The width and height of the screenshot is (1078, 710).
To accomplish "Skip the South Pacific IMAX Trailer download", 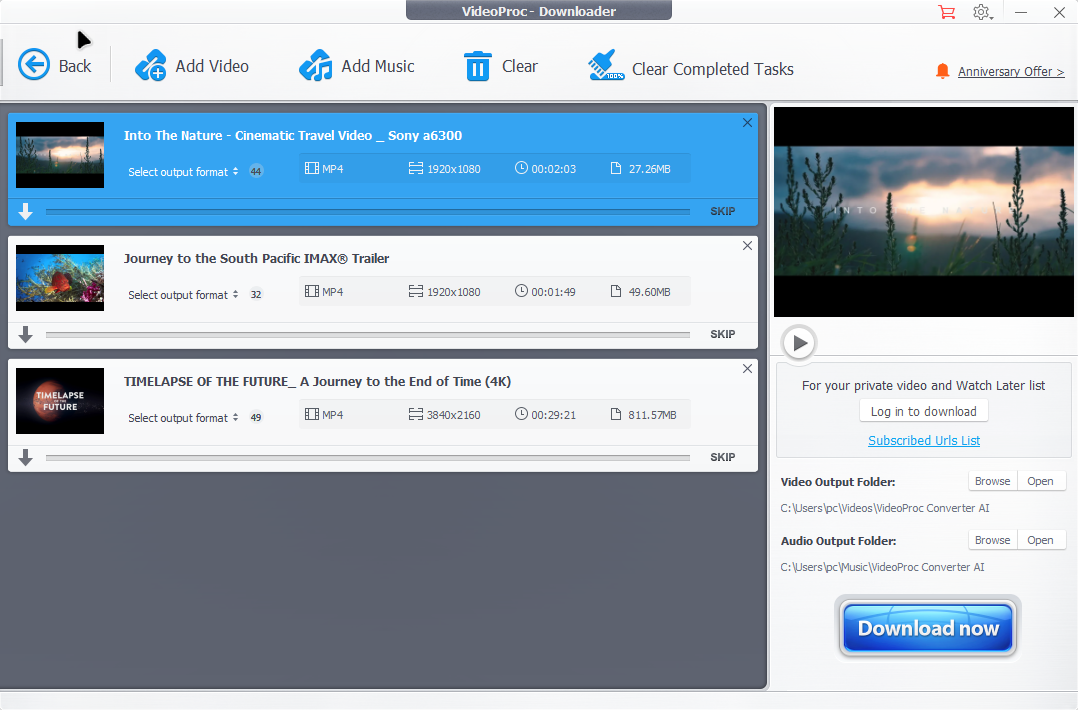I will coord(723,335).
